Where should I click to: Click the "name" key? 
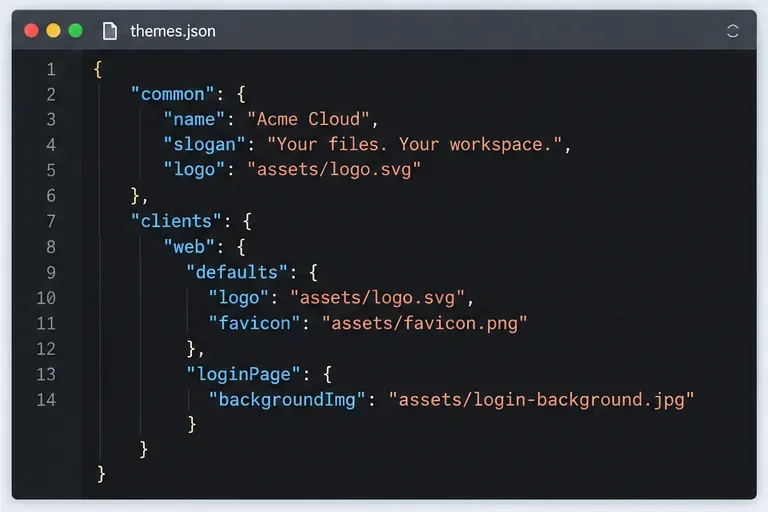pos(194,119)
